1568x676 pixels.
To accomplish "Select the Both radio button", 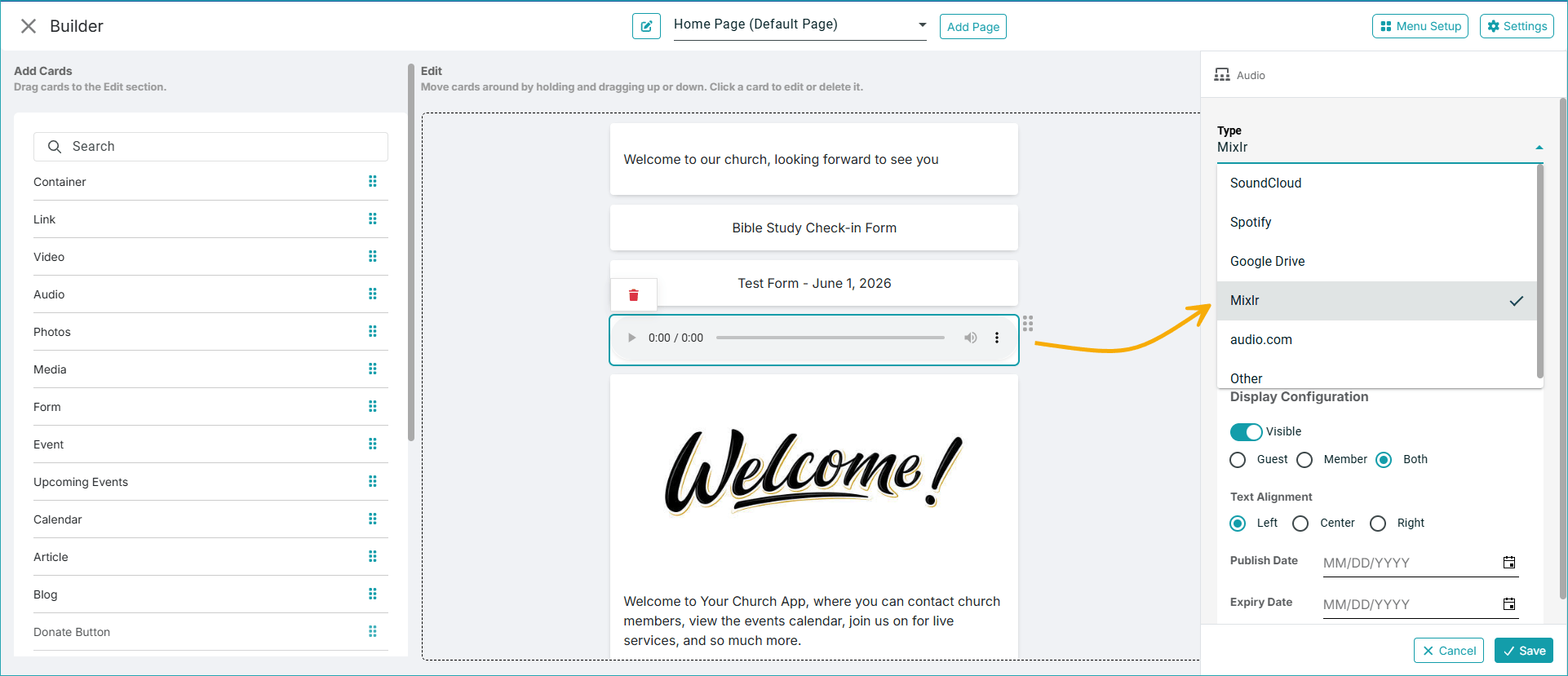I will (1384, 460).
